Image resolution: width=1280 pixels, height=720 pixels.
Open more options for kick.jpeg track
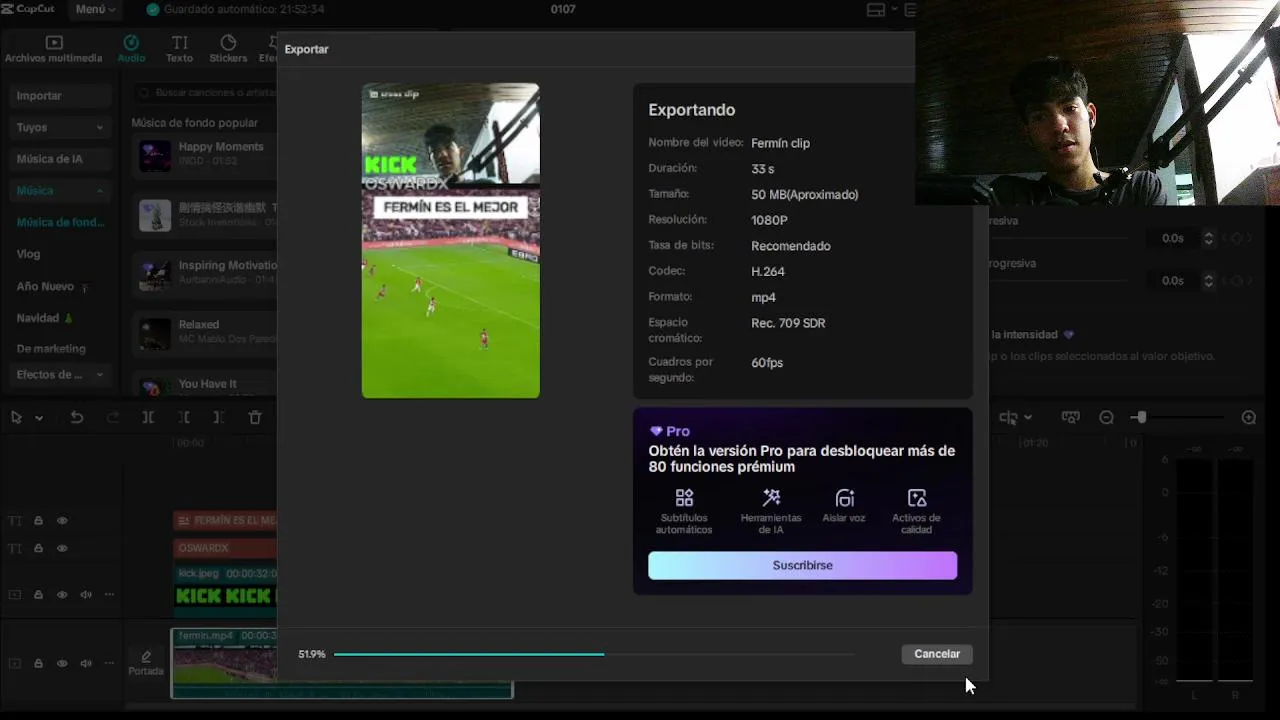(109, 594)
